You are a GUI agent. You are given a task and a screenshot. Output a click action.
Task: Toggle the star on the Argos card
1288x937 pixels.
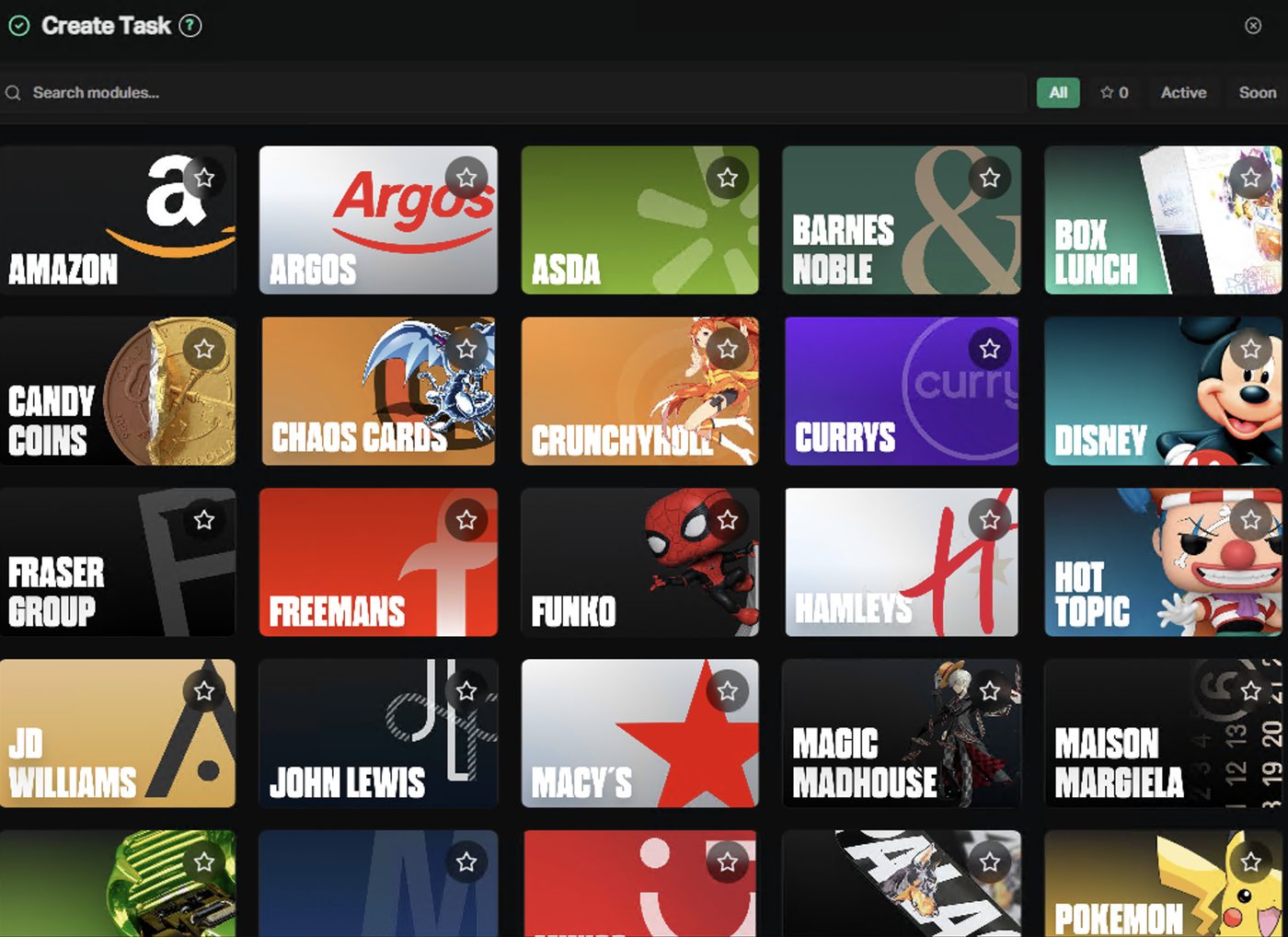tap(466, 178)
